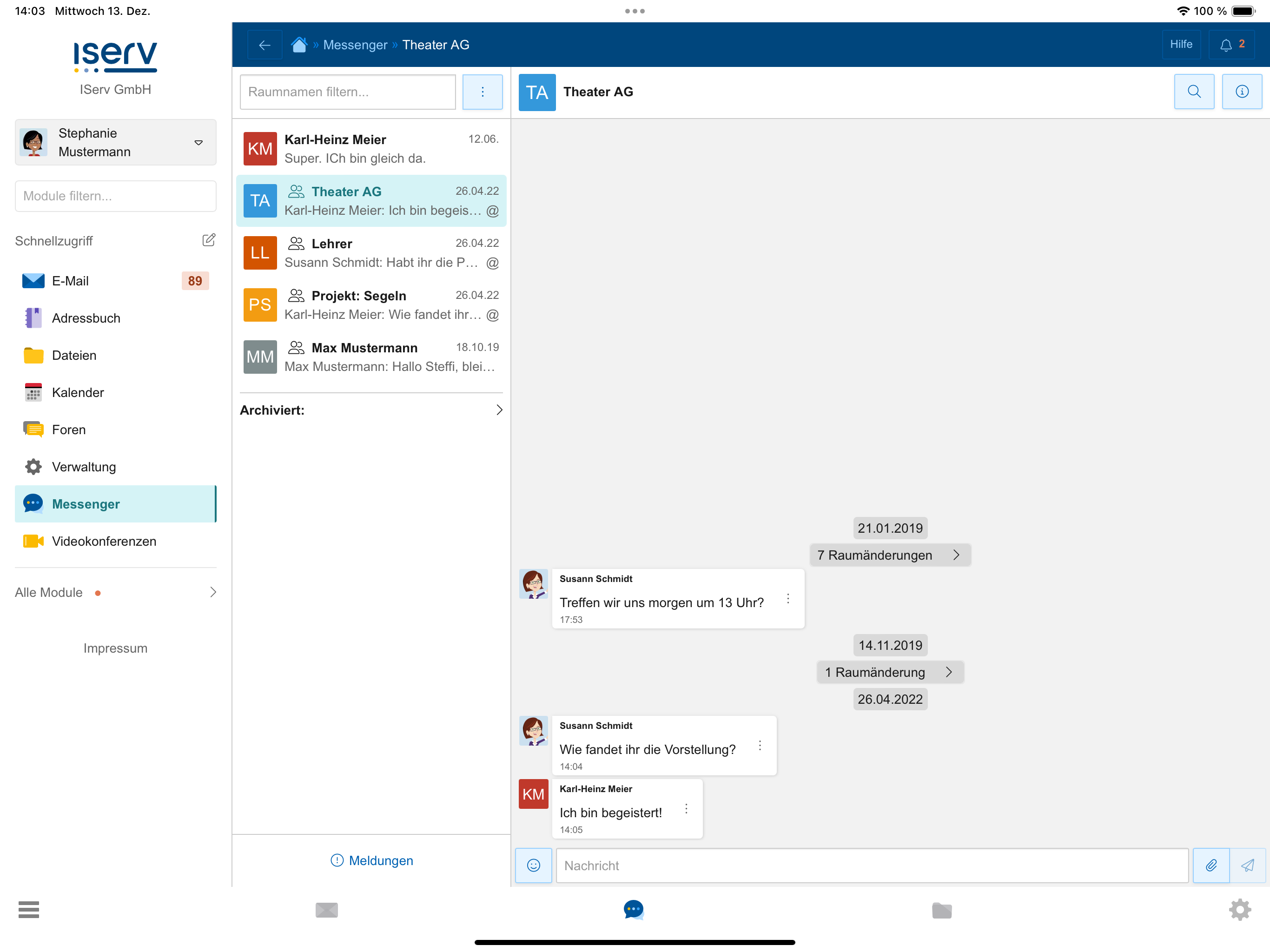
Task: Go back with the arrow button
Action: (265, 45)
